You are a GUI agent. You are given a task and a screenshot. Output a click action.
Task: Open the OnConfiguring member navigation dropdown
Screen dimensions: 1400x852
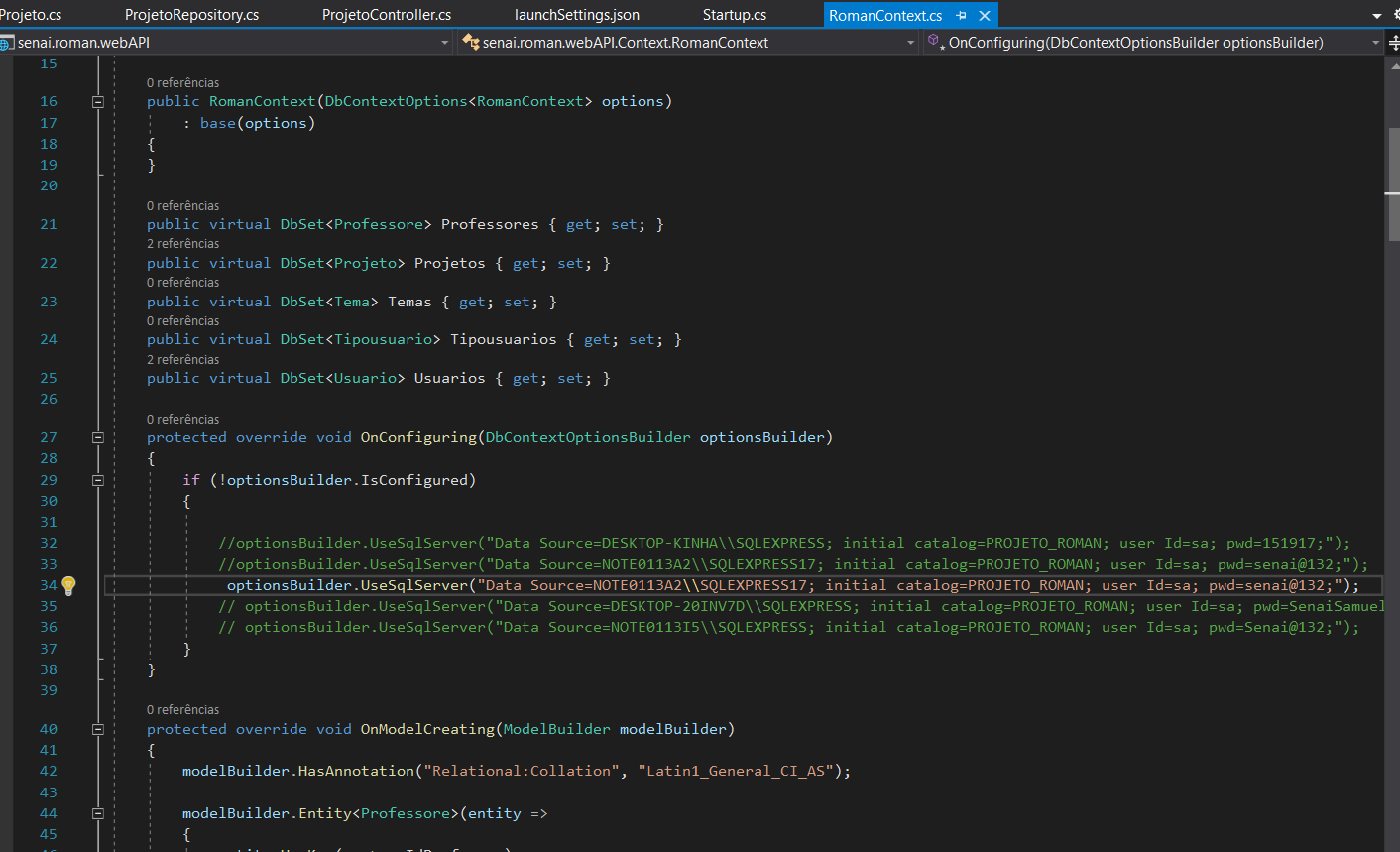click(1153, 43)
